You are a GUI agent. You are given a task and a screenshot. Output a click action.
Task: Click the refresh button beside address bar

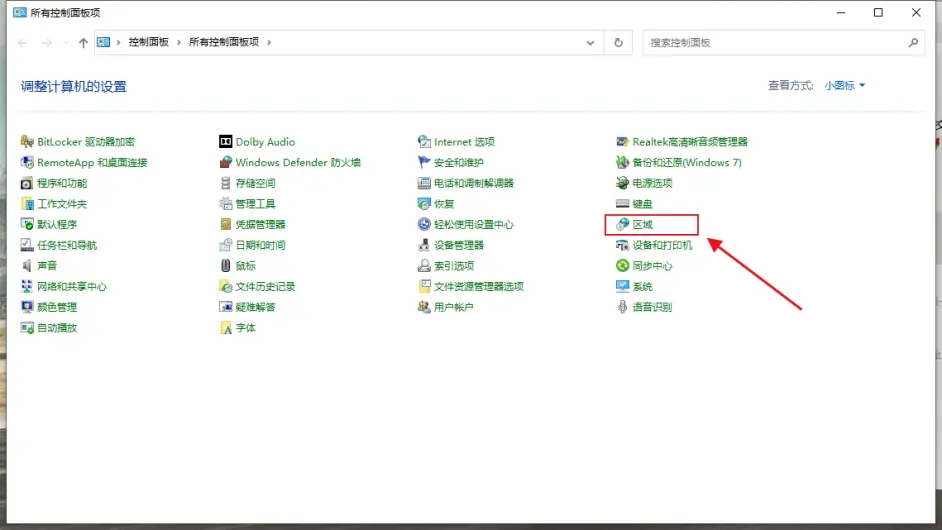[x=619, y=43]
